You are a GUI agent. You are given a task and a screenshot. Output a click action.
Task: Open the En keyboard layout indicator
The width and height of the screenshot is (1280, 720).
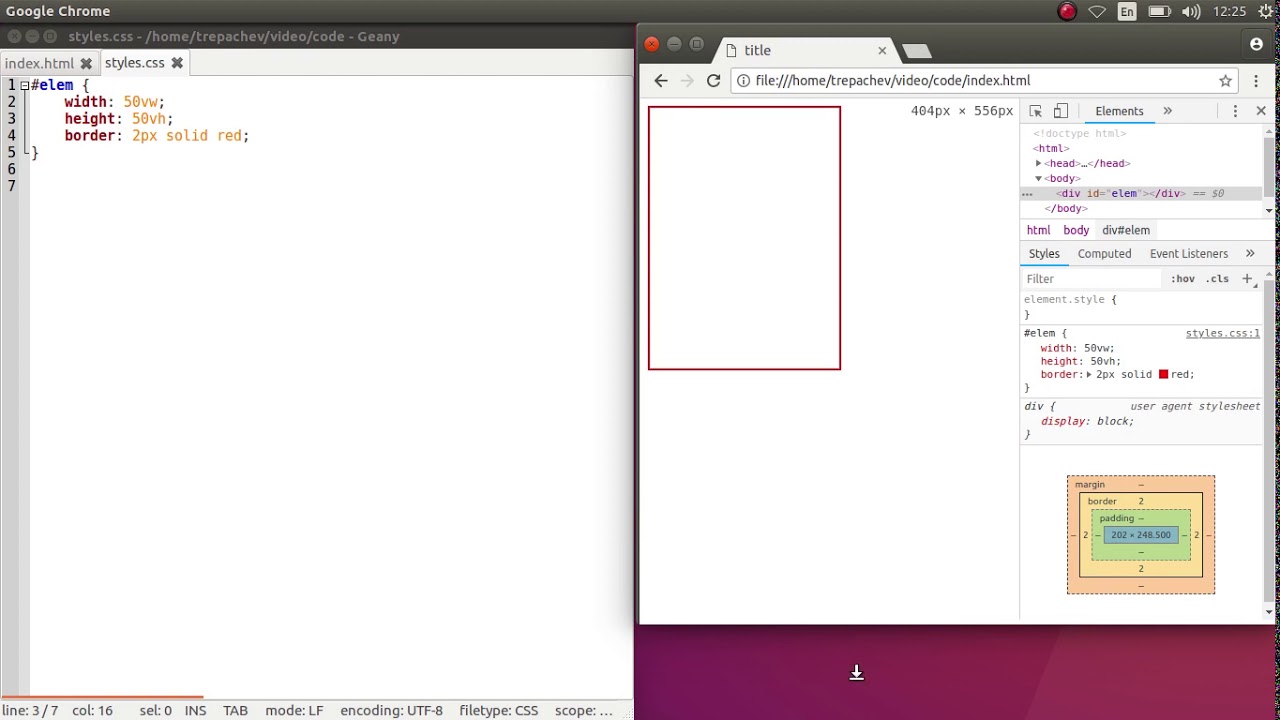(1127, 12)
